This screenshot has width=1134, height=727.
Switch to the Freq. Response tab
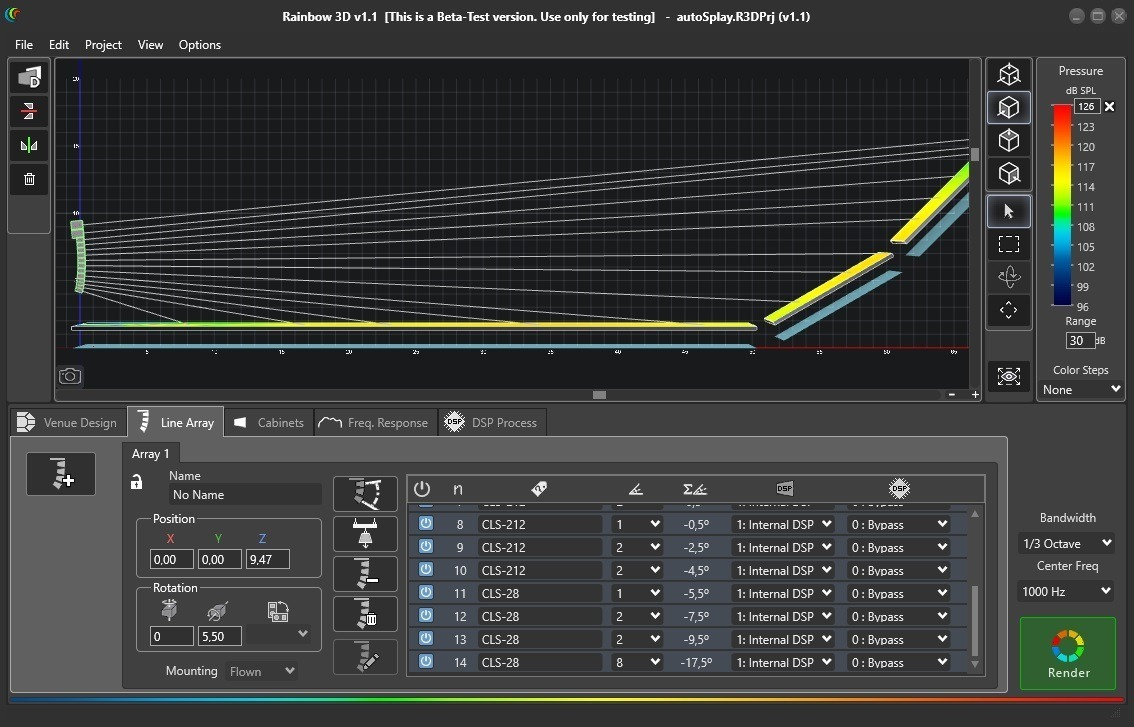coord(374,423)
